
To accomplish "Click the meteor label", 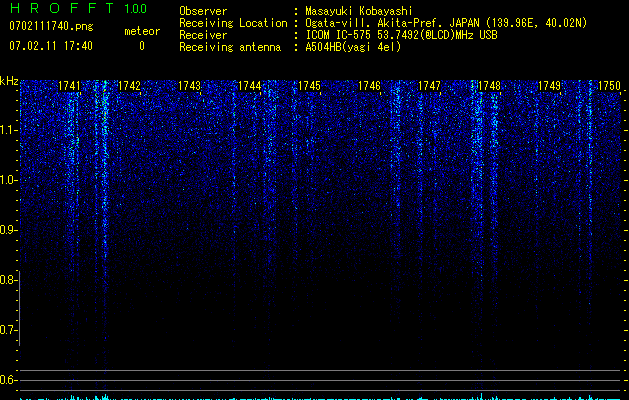I will pos(142,31).
